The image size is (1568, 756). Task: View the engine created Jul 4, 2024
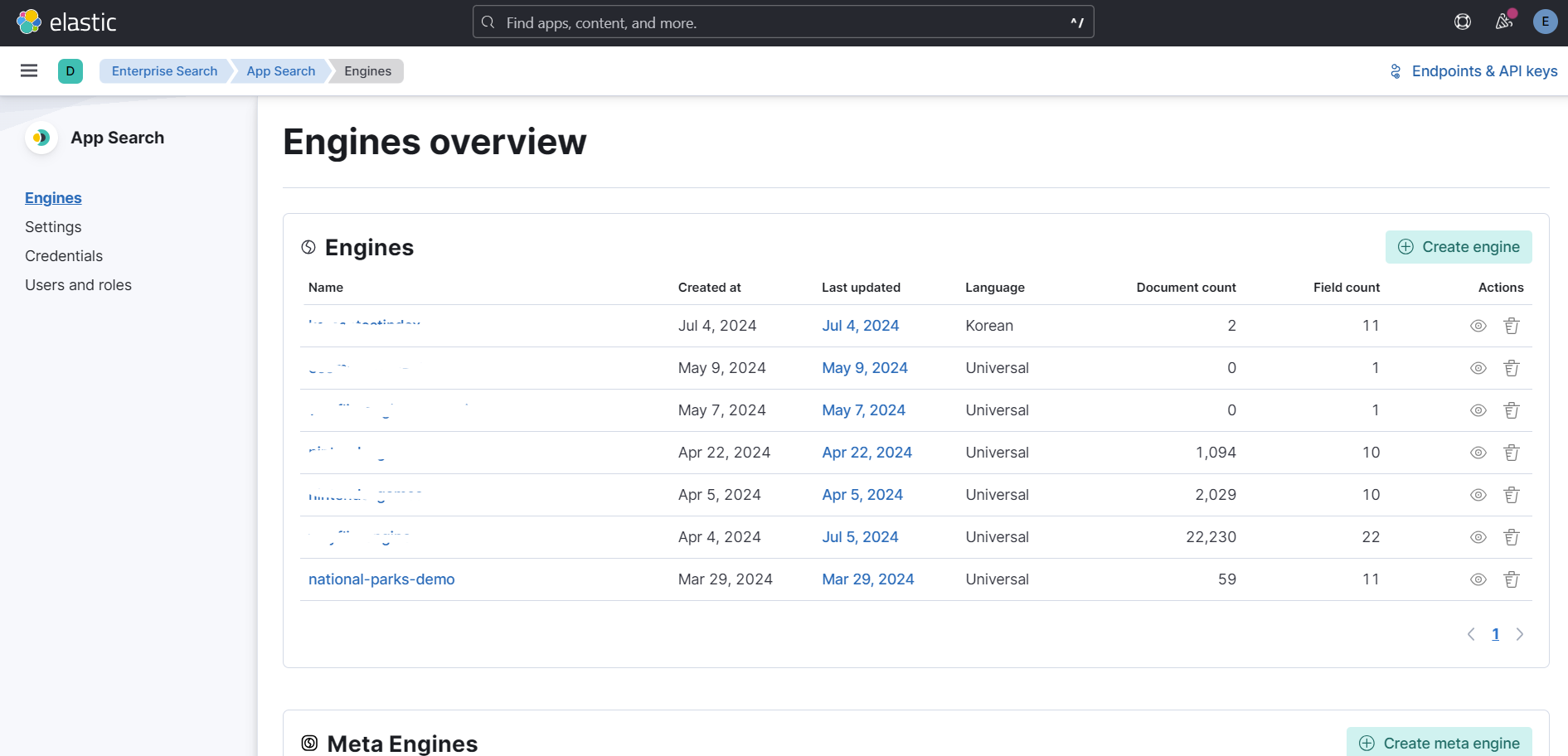[1478, 326]
